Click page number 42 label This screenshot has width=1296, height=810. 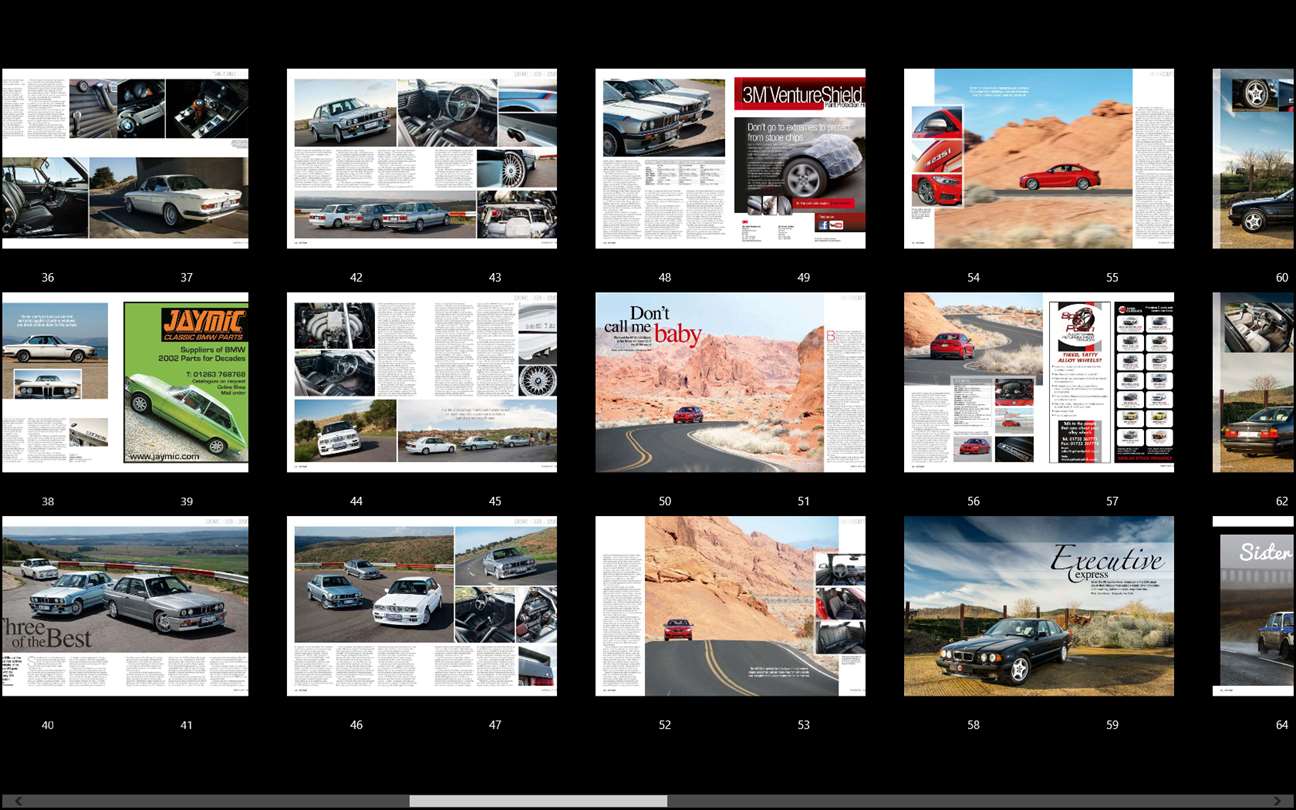(356, 278)
